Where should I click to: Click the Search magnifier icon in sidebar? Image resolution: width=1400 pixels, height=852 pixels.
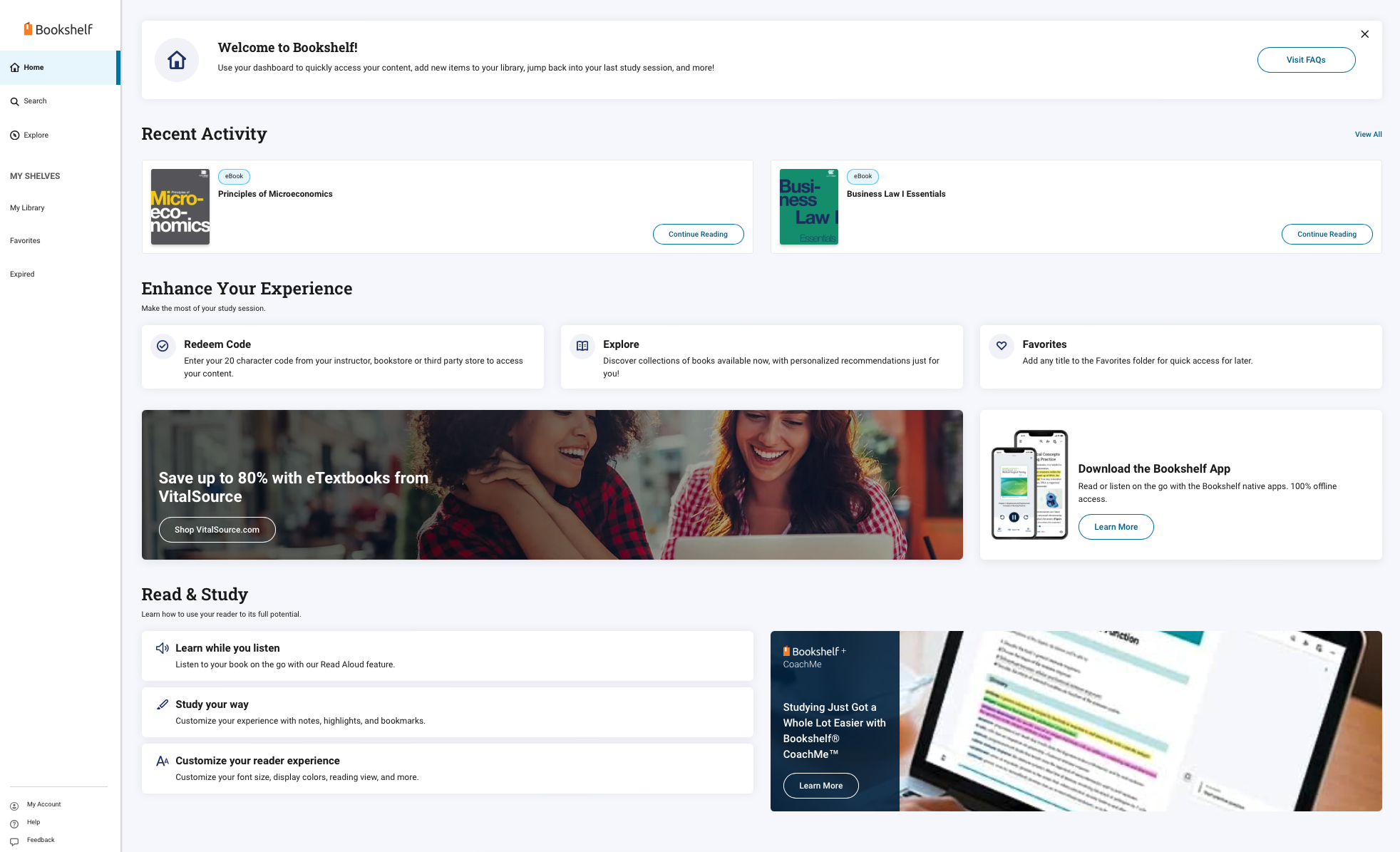point(14,101)
